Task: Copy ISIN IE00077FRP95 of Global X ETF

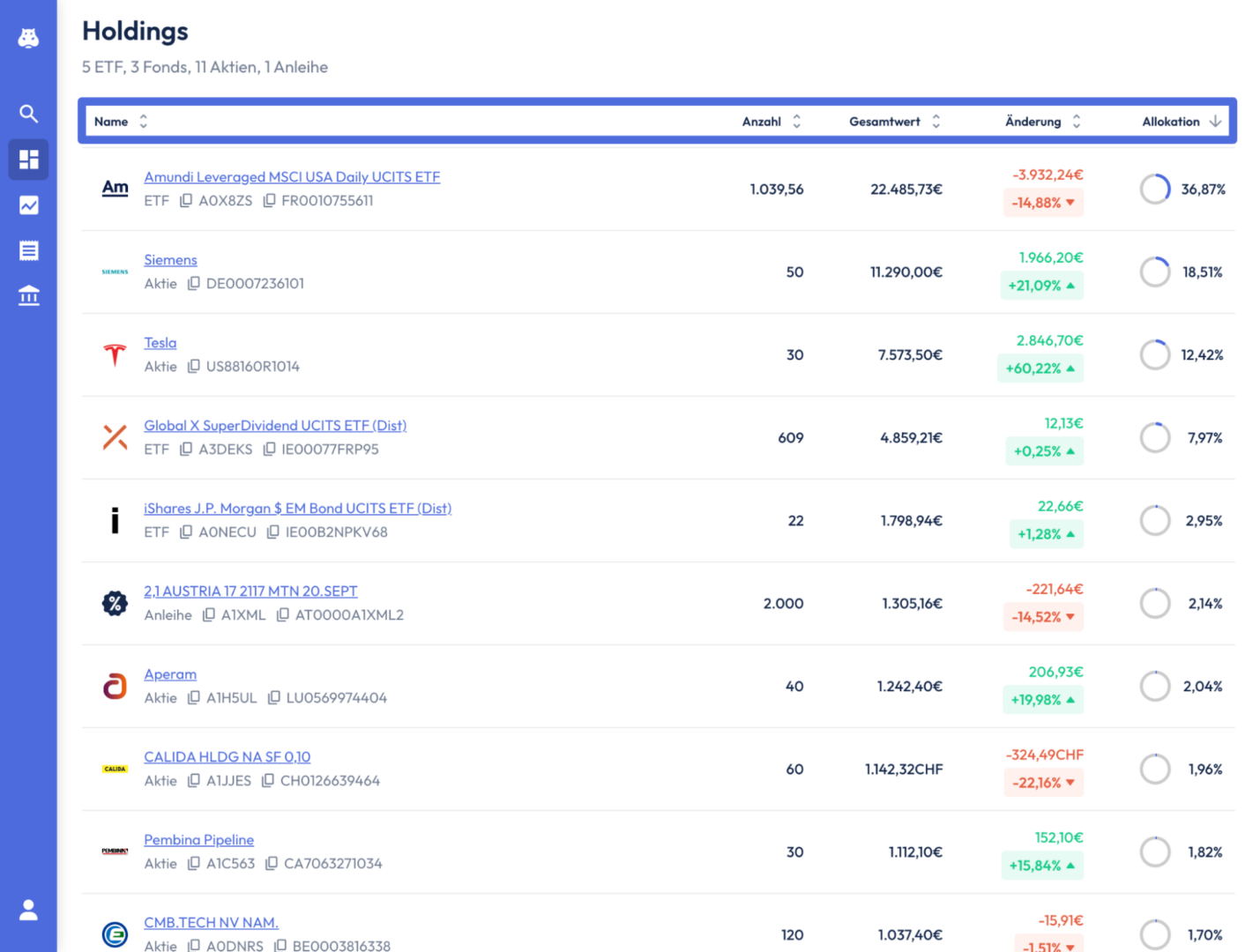Action: pos(269,450)
